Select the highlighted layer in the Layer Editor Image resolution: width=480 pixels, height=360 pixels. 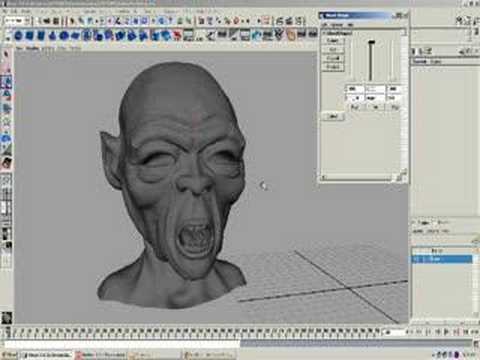point(442,259)
